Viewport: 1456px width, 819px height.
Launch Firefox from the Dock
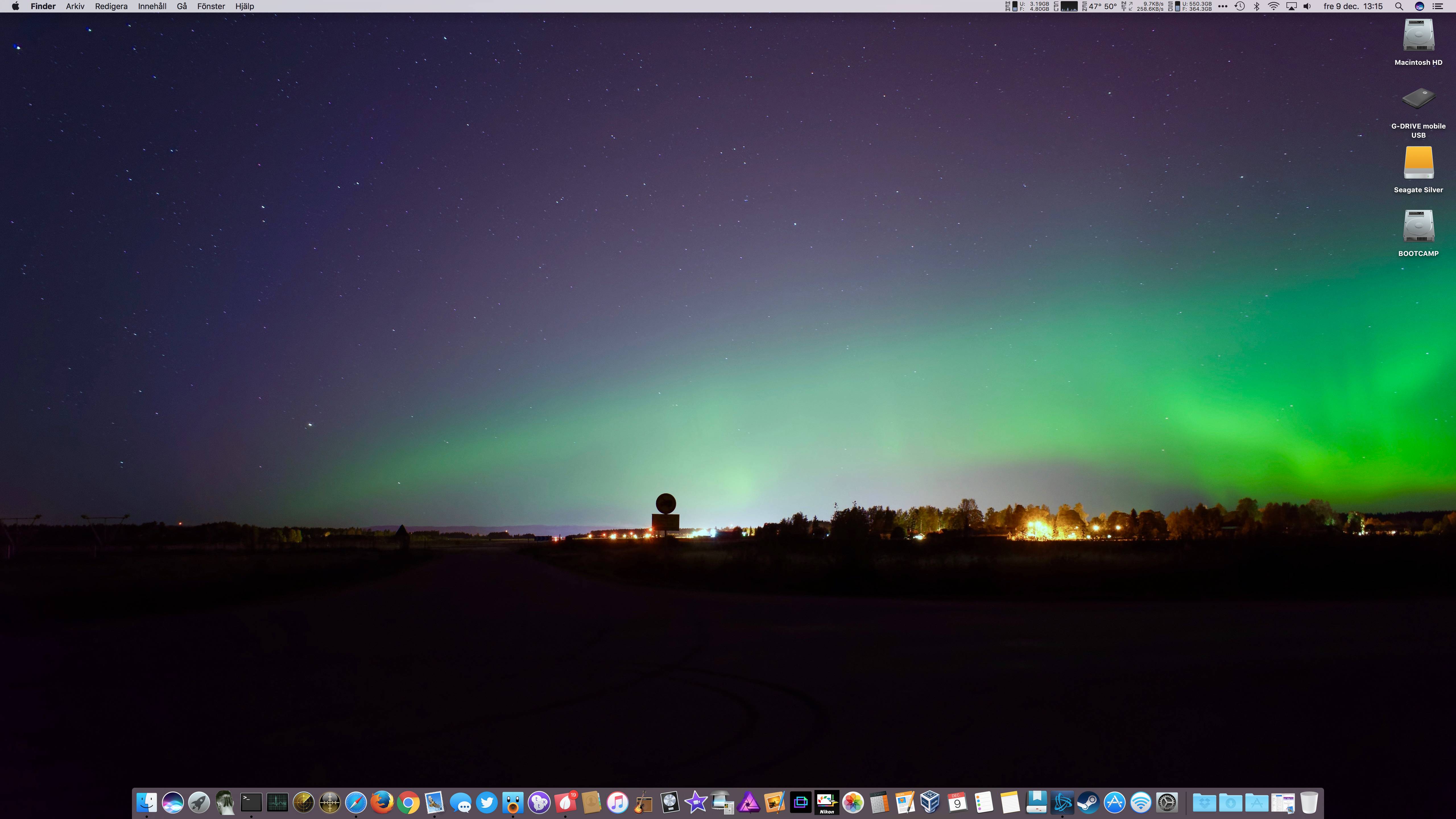382,802
